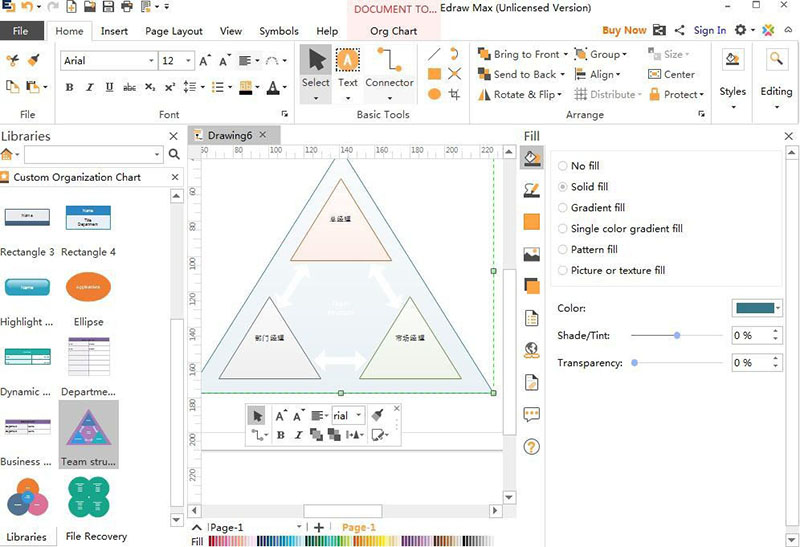800x547 pixels.
Task: Open the Org Chart tab
Action: [x=393, y=31]
